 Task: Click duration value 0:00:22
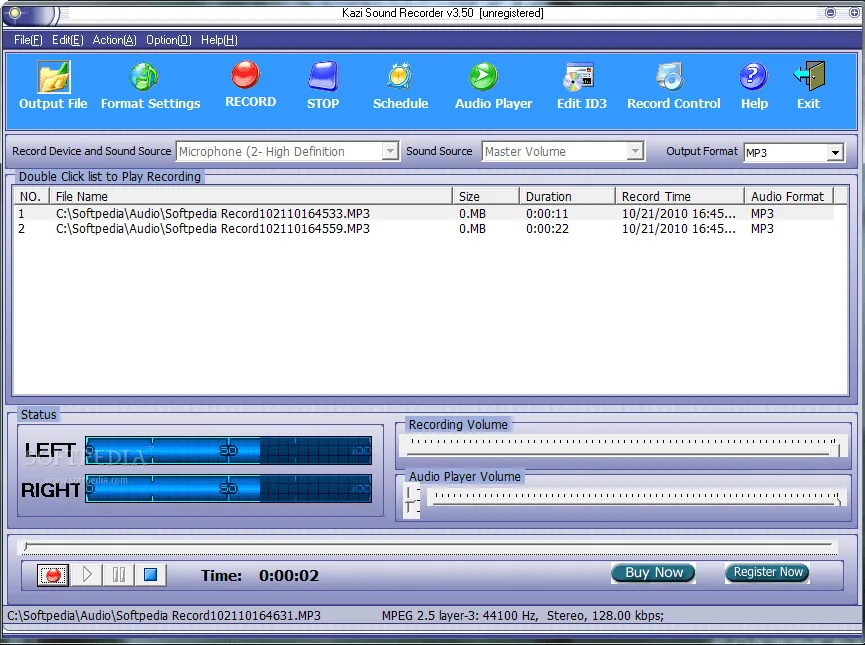pos(547,229)
